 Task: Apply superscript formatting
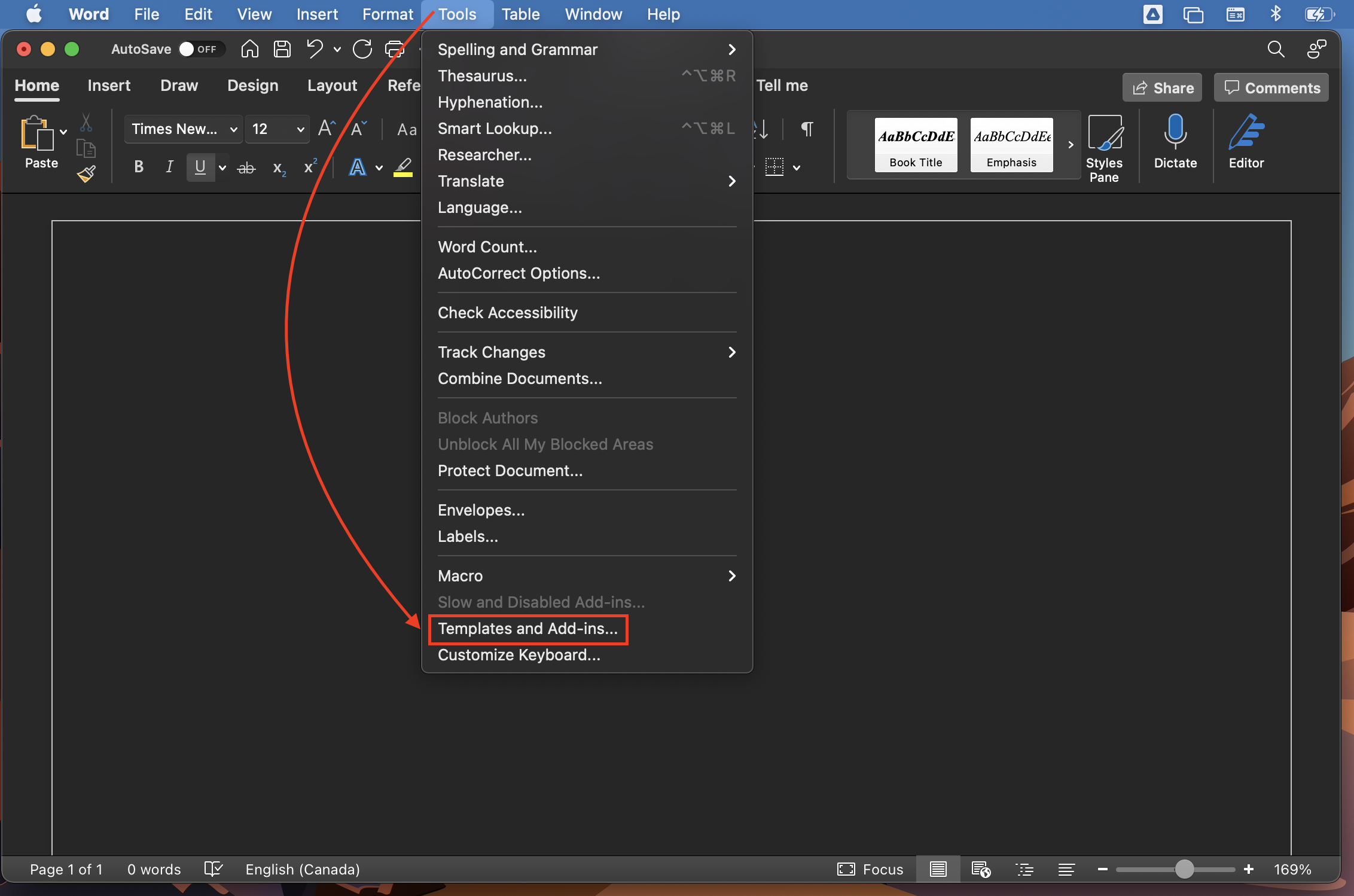(x=310, y=167)
